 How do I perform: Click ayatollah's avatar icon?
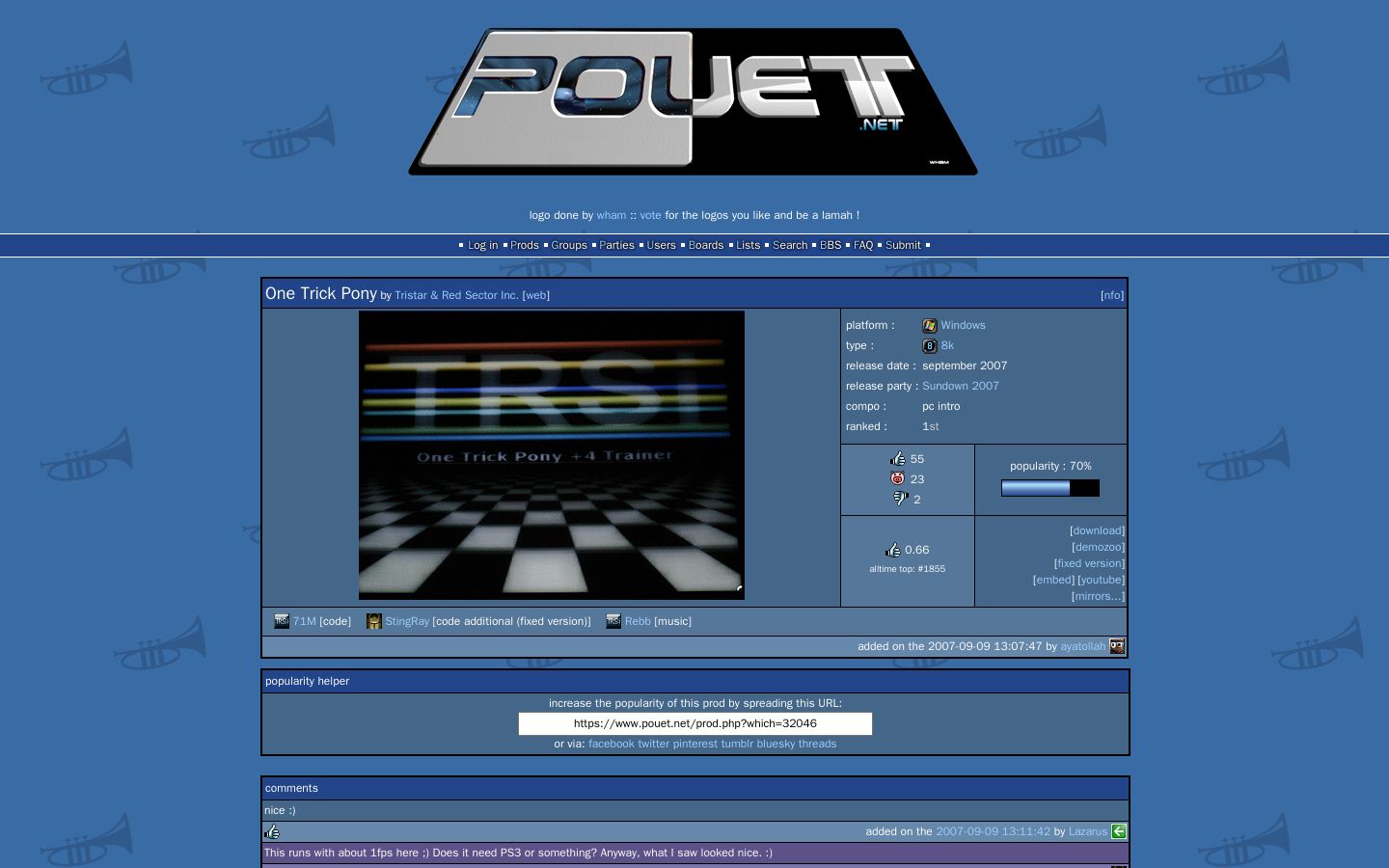[x=1117, y=646]
